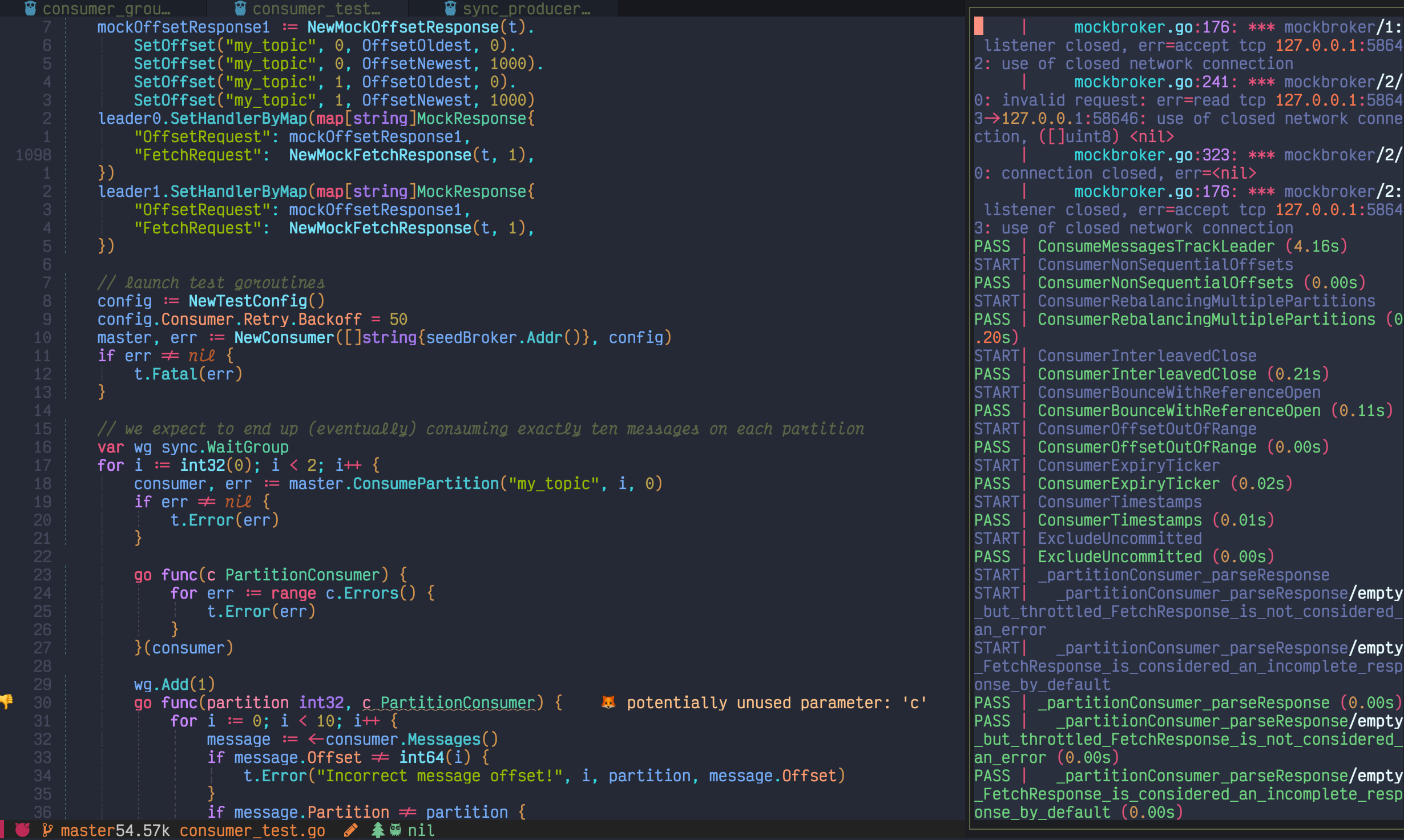Click the red indicator at top of test output panel

[979, 25]
